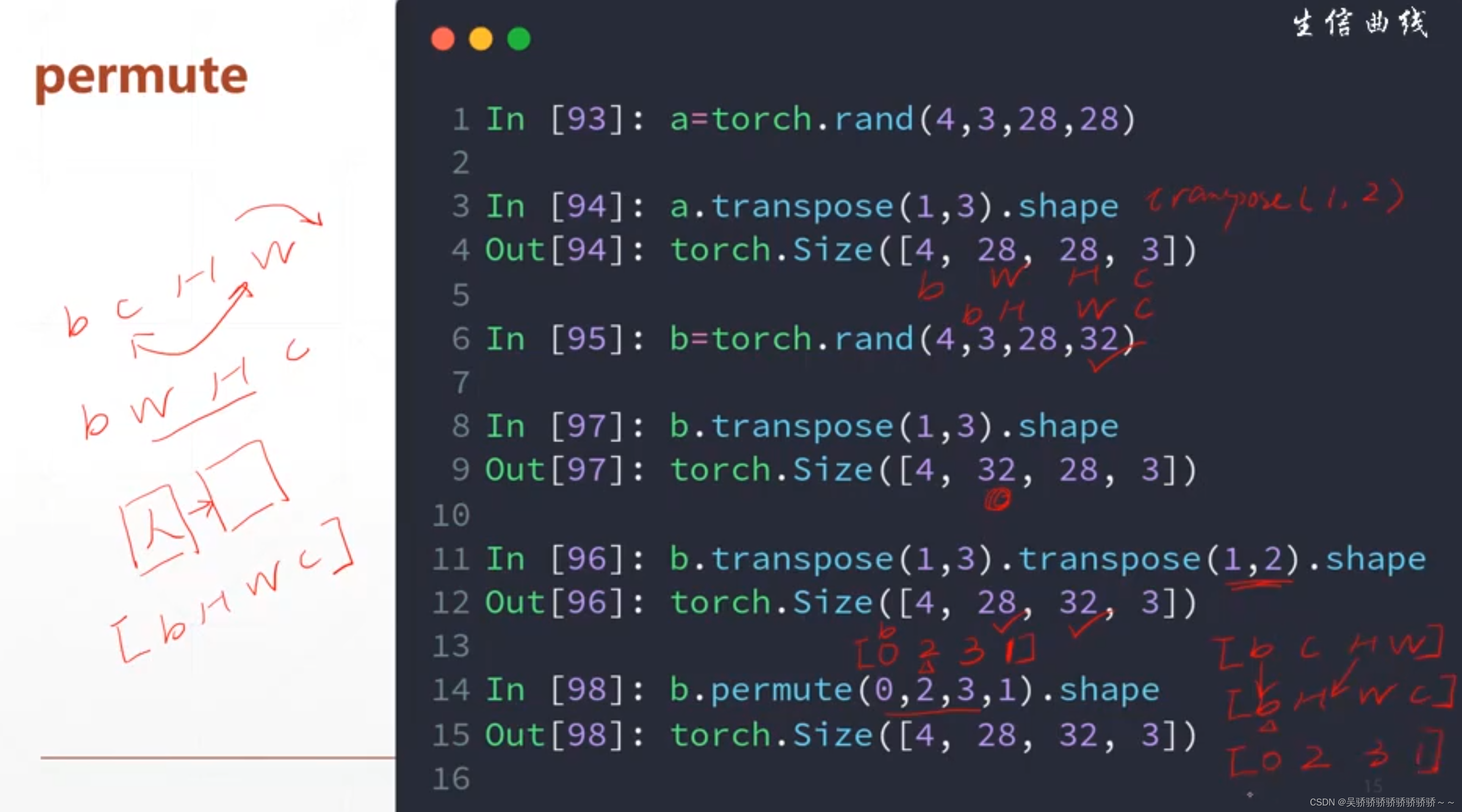The width and height of the screenshot is (1462, 812).
Task: Click the yellow minimize dot in code window
Action: (480, 39)
